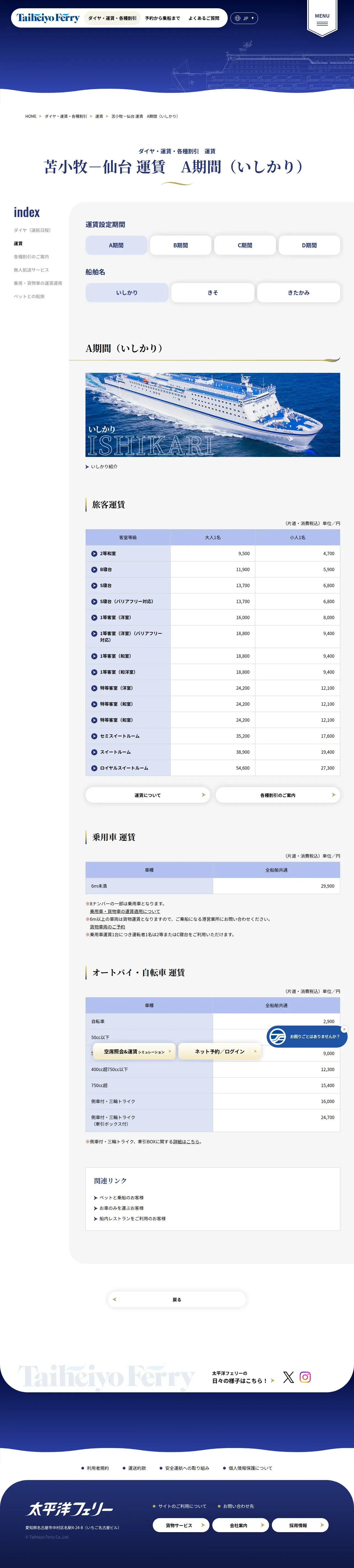Open the X (Twitter) social icon
The image size is (354, 1568).
(x=288, y=1377)
